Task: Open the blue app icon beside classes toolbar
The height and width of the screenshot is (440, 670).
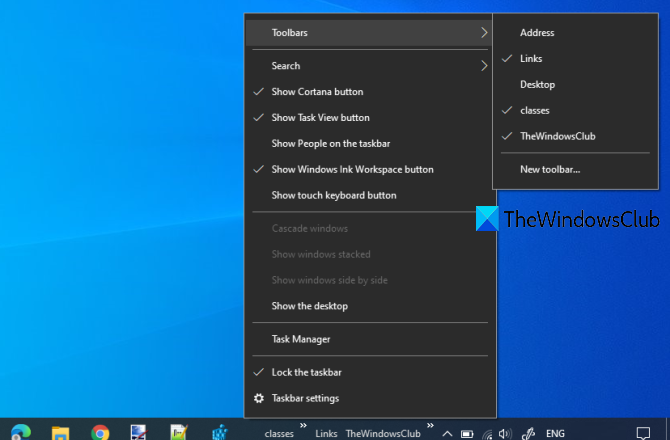Action: coord(219,432)
